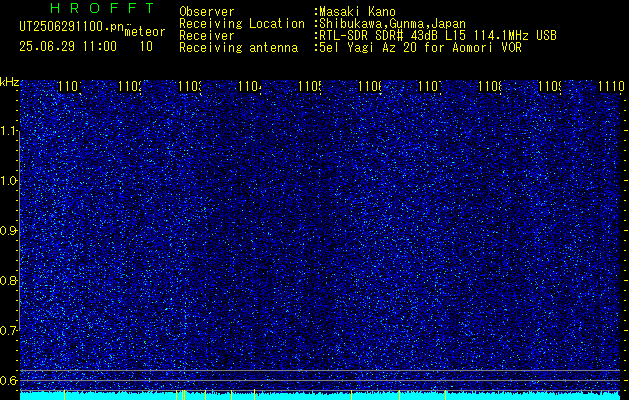Click the 1108 time axis label

tap(490, 86)
